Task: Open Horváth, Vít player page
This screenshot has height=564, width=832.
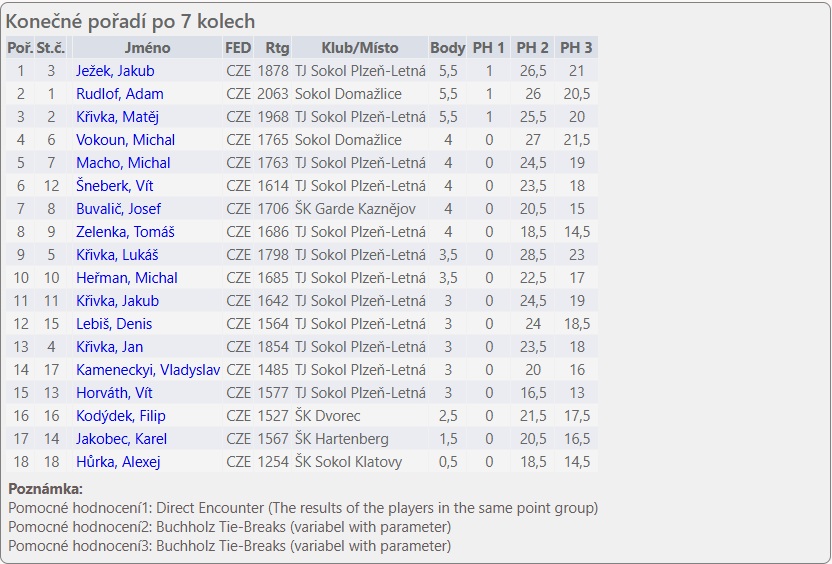Action: pos(114,393)
